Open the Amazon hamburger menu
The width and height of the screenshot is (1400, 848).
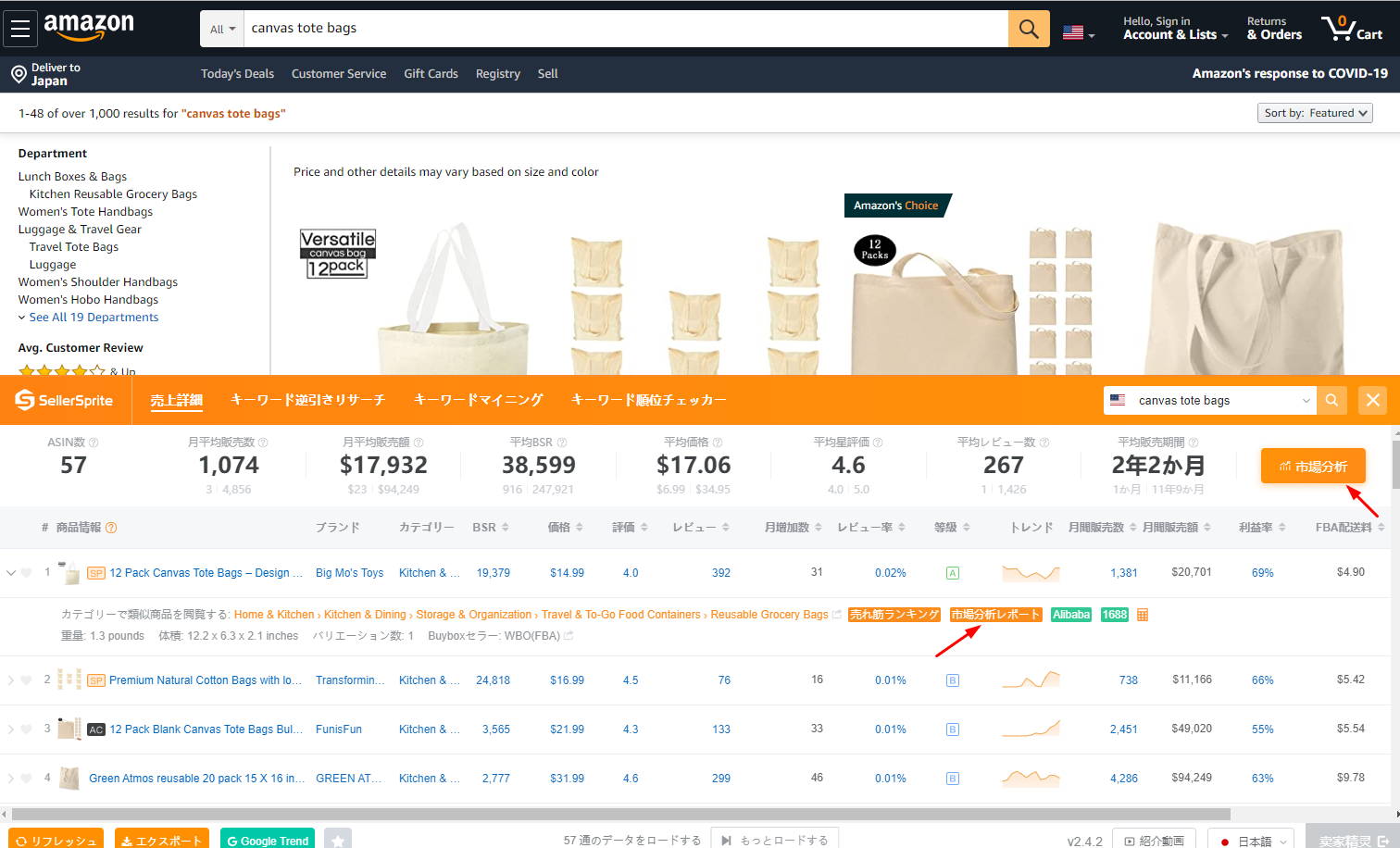click(20, 29)
